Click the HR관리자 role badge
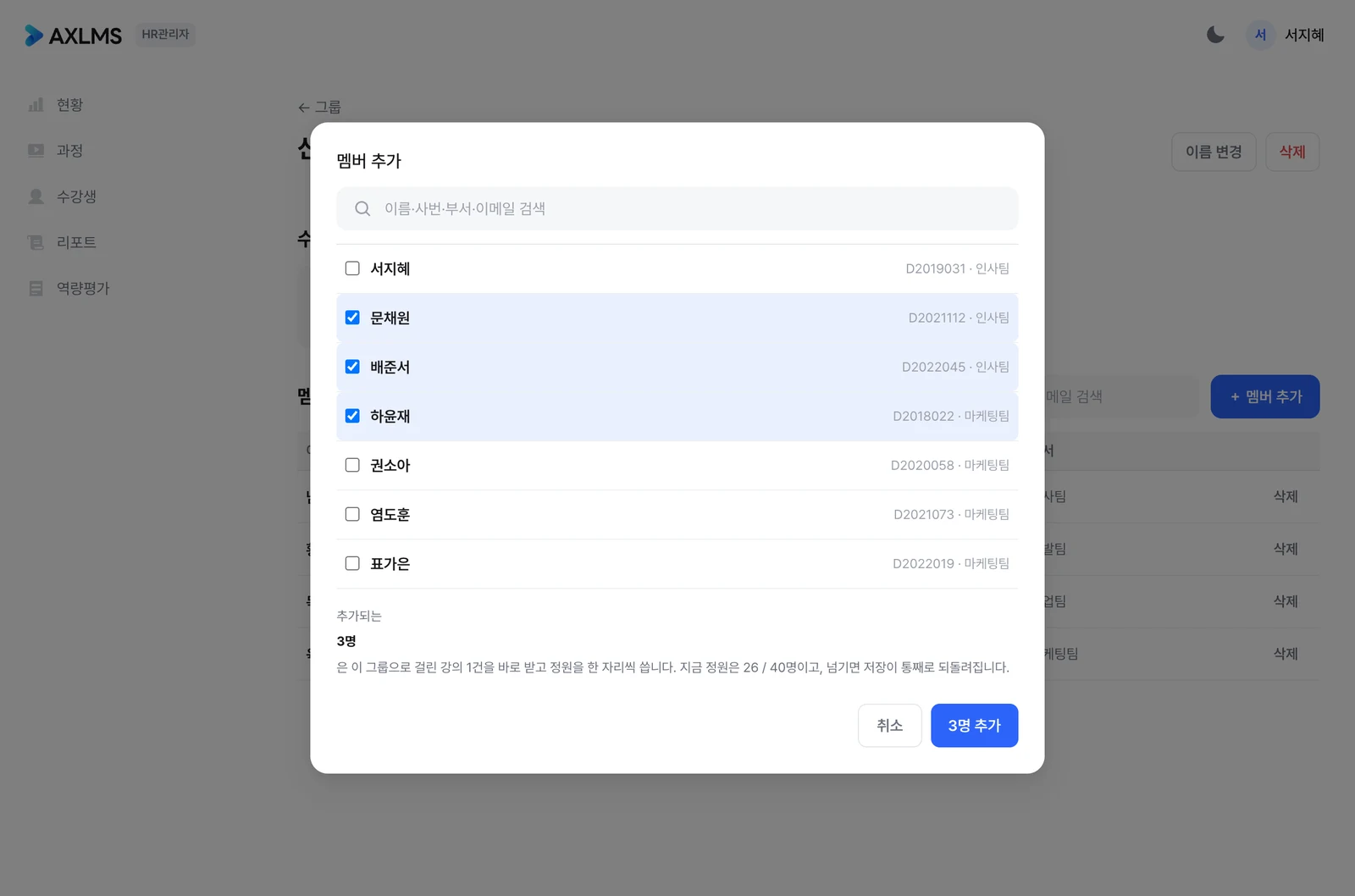The height and width of the screenshot is (896, 1355). coord(165,35)
